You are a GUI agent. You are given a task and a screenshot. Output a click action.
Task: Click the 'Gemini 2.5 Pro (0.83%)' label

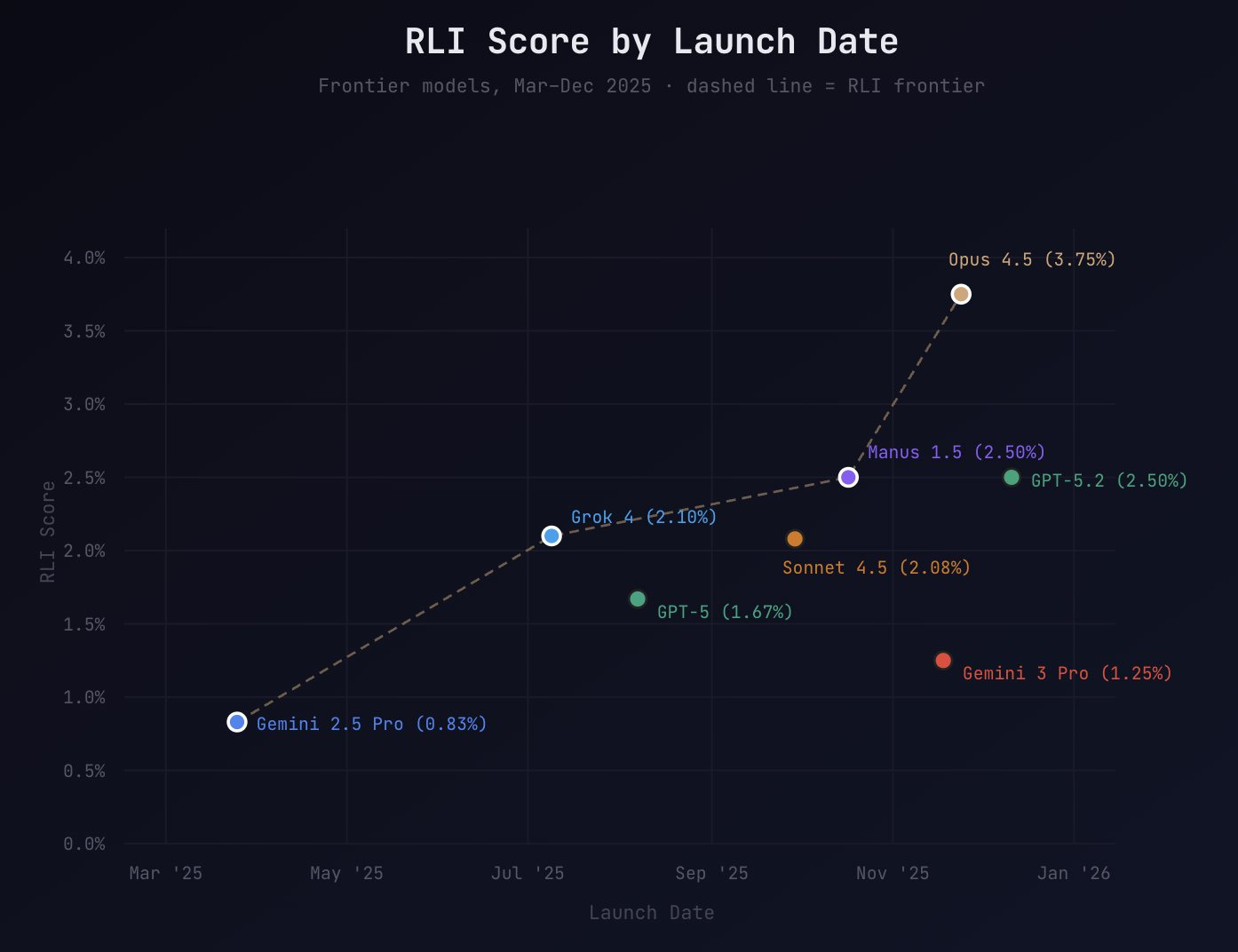point(372,724)
